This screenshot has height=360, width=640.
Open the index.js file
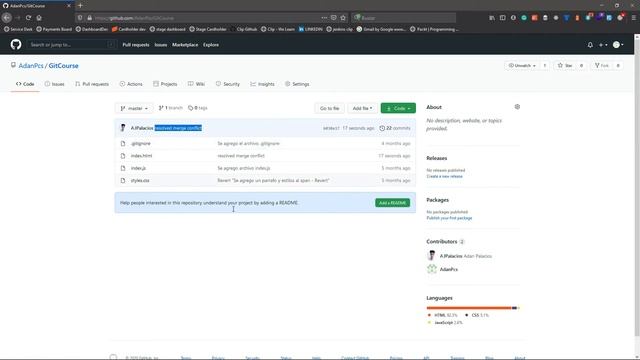(138, 168)
